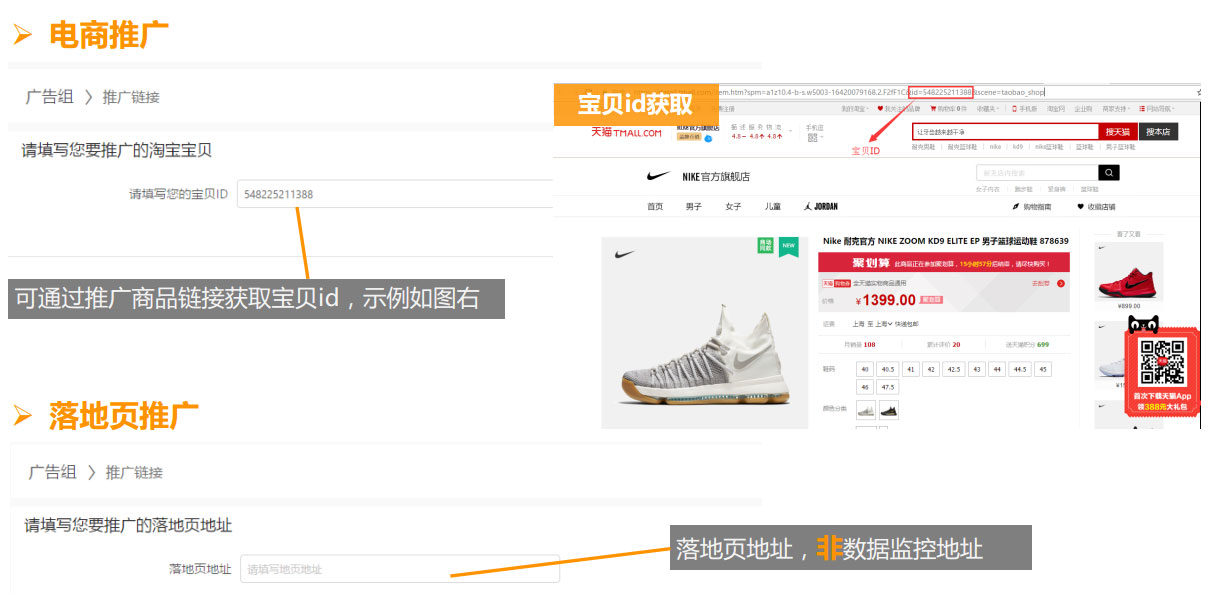Click the Tmall logo

point(626,132)
